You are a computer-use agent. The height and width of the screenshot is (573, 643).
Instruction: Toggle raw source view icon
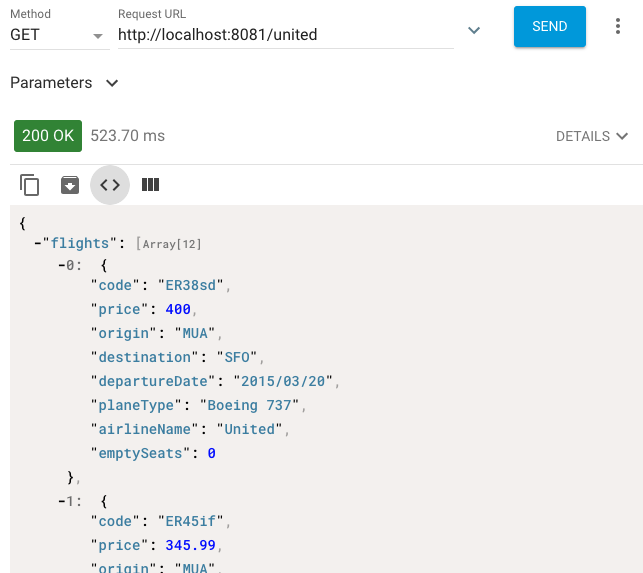click(x=110, y=184)
